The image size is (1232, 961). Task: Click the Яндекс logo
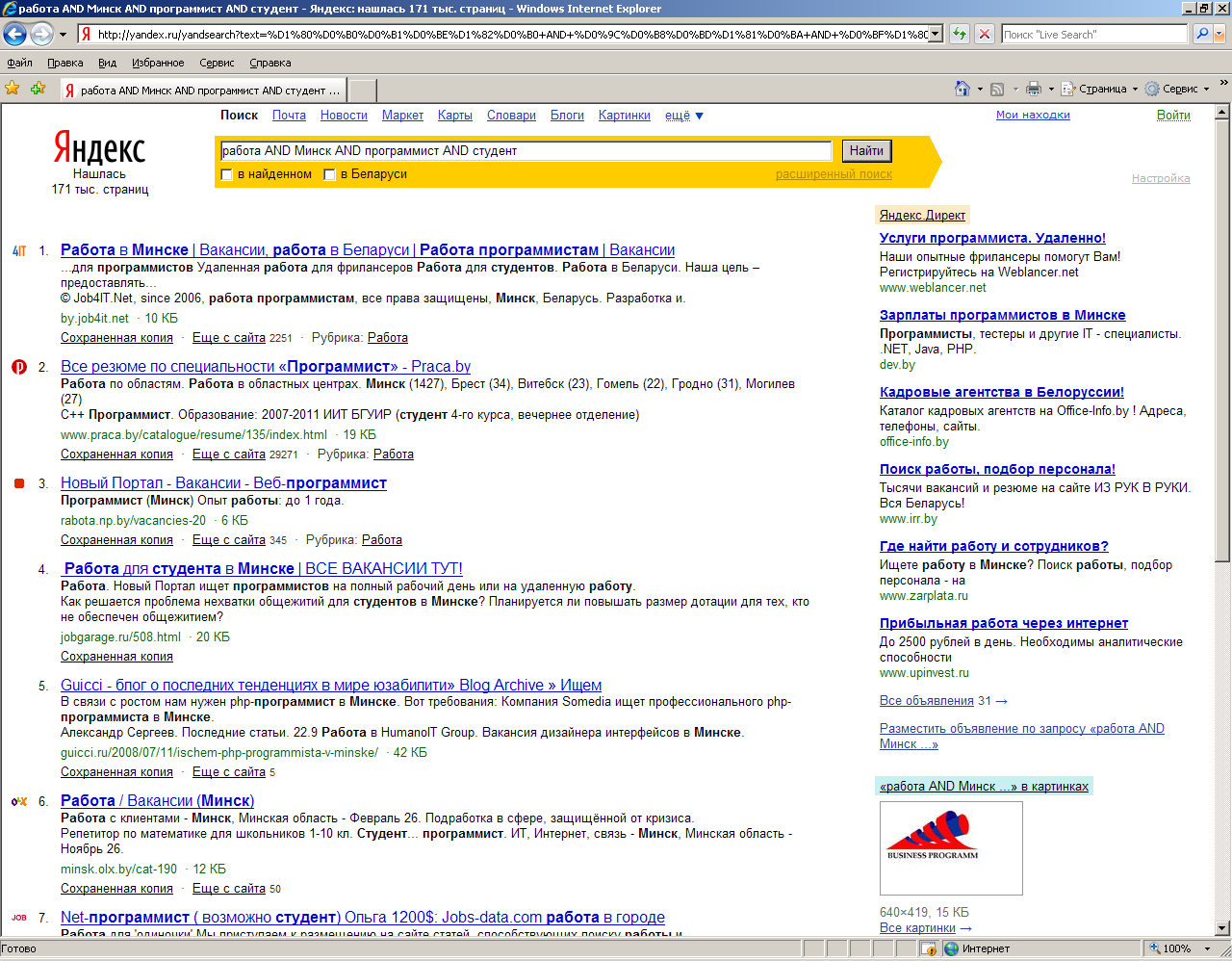click(x=99, y=147)
